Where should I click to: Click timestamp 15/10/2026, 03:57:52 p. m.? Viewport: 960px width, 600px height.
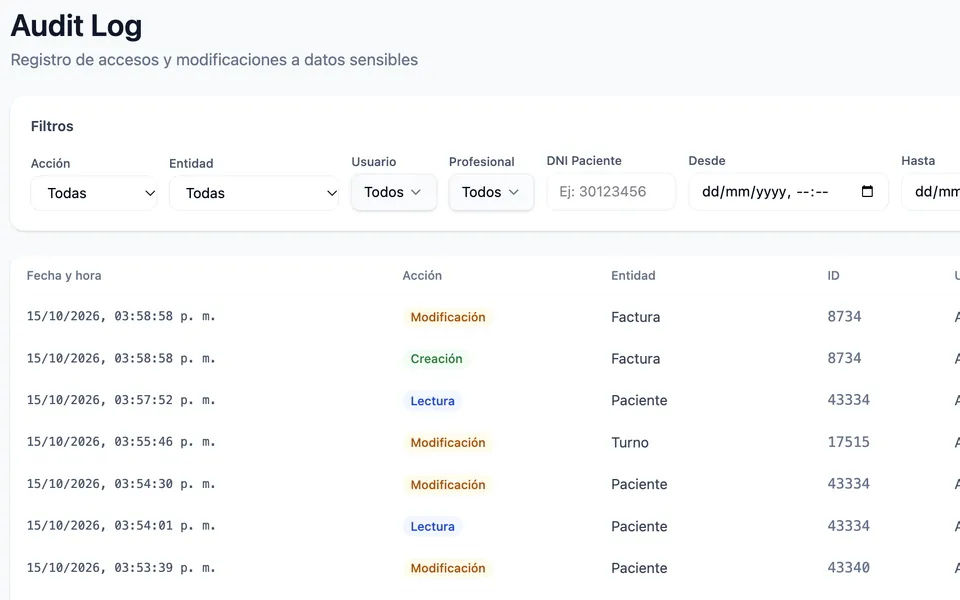pos(121,400)
